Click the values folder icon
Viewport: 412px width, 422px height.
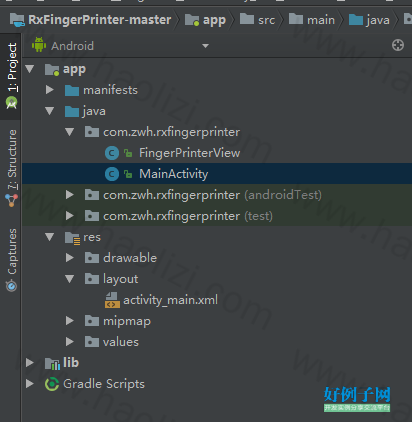click(x=92, y=342)
